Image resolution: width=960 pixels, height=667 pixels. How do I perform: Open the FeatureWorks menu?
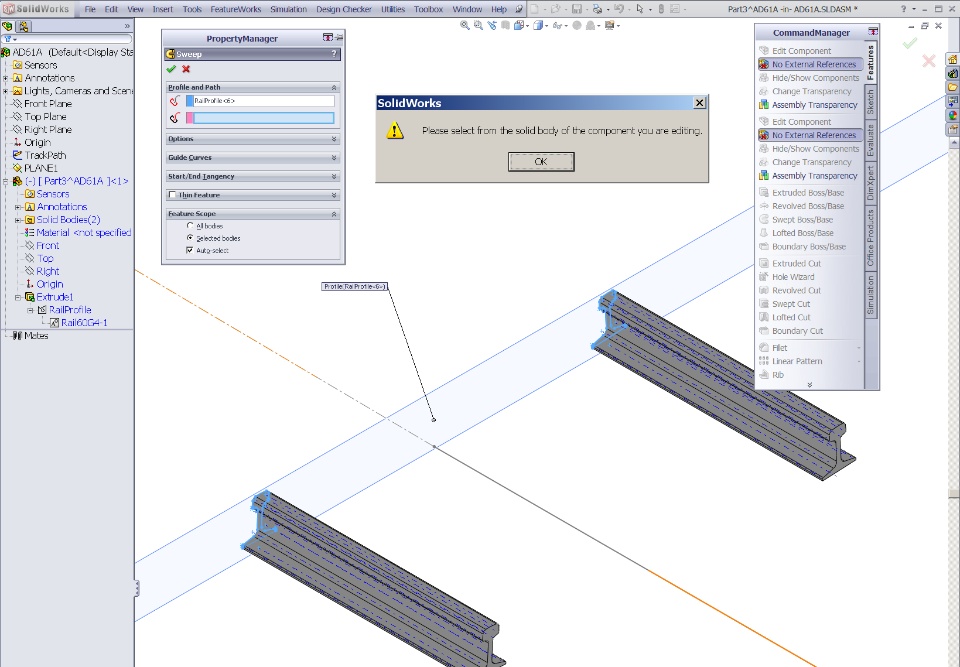(x=236, y=9)
